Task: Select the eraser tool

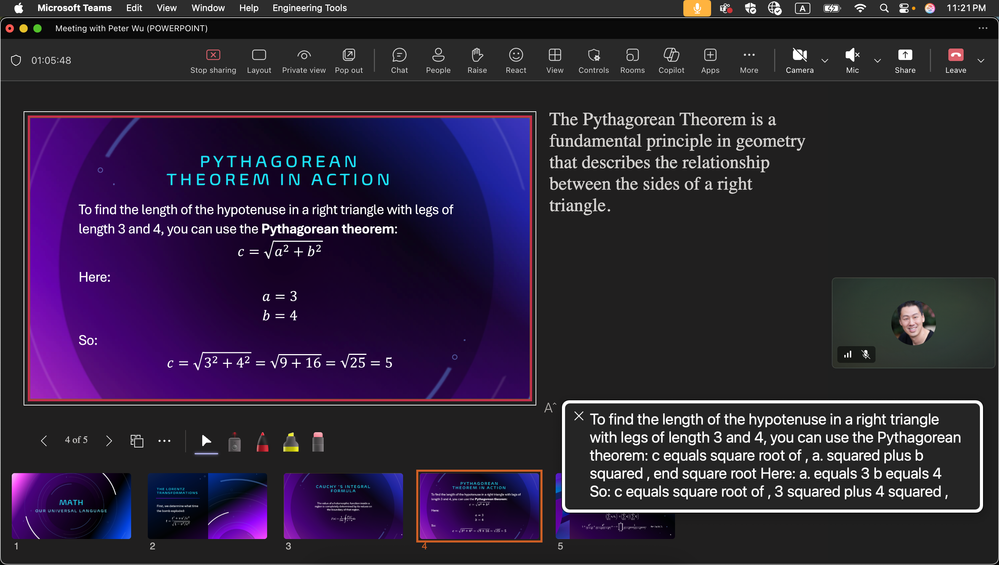Action: point(318,441)
